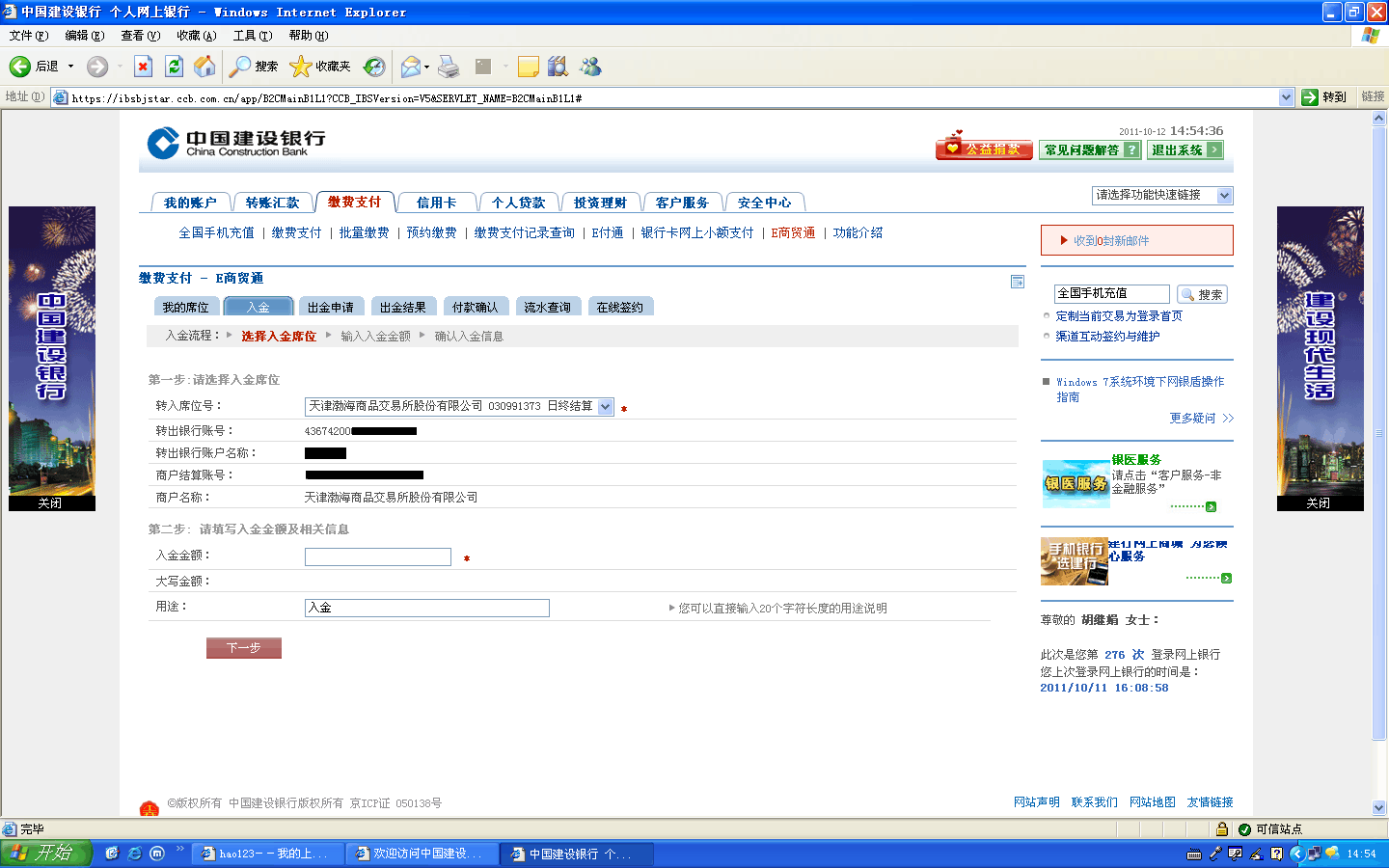Close the left advertisement banner
Image resolution: width=1389 pixels, height=868 pixels.
[50, 503]
